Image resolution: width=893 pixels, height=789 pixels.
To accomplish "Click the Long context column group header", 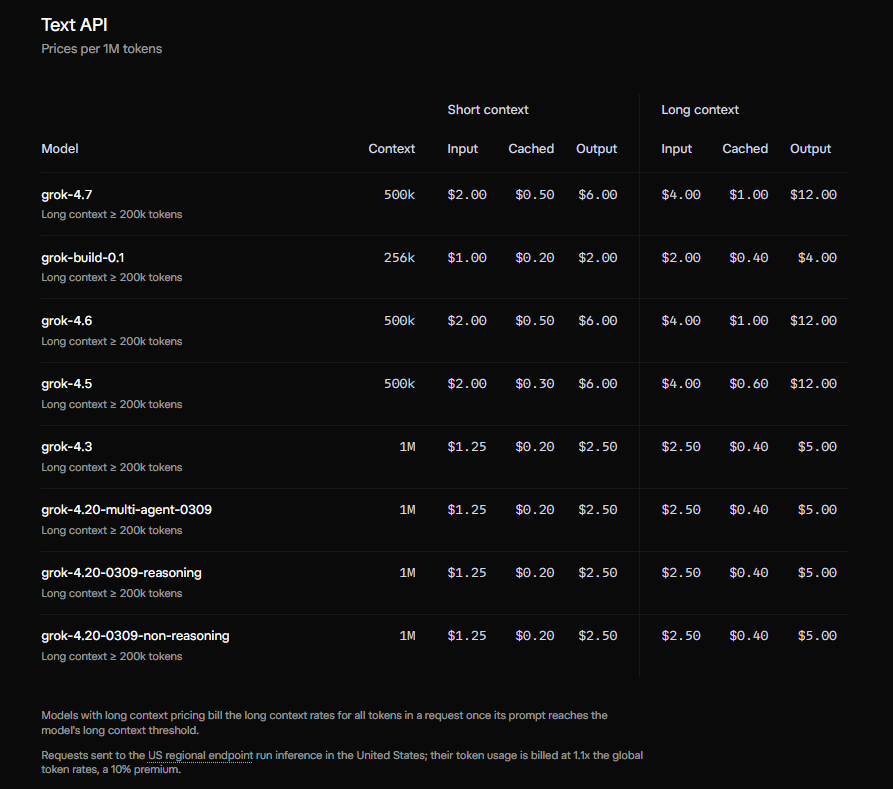I will (700, 110).
